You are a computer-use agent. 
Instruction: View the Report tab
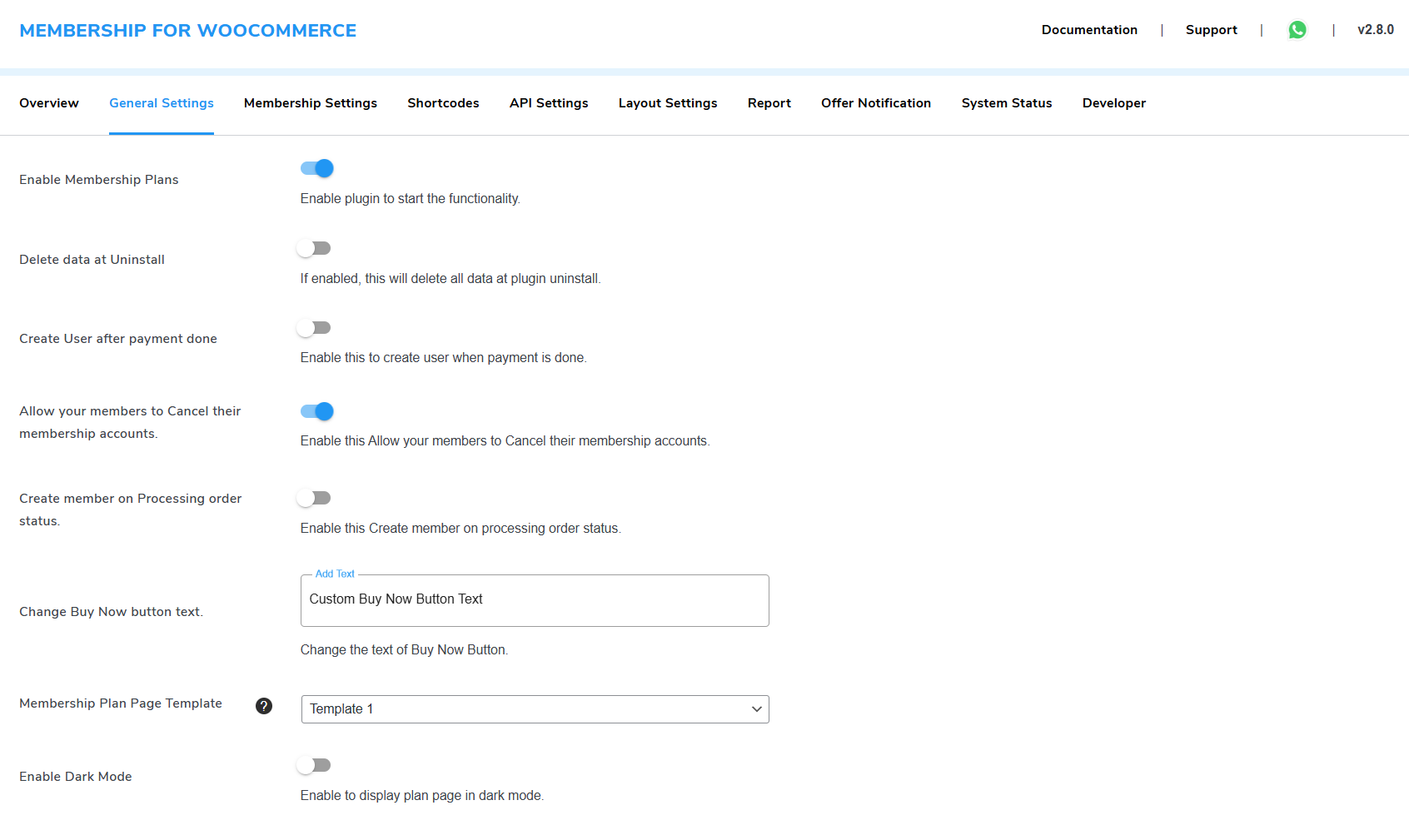point(769,103)
